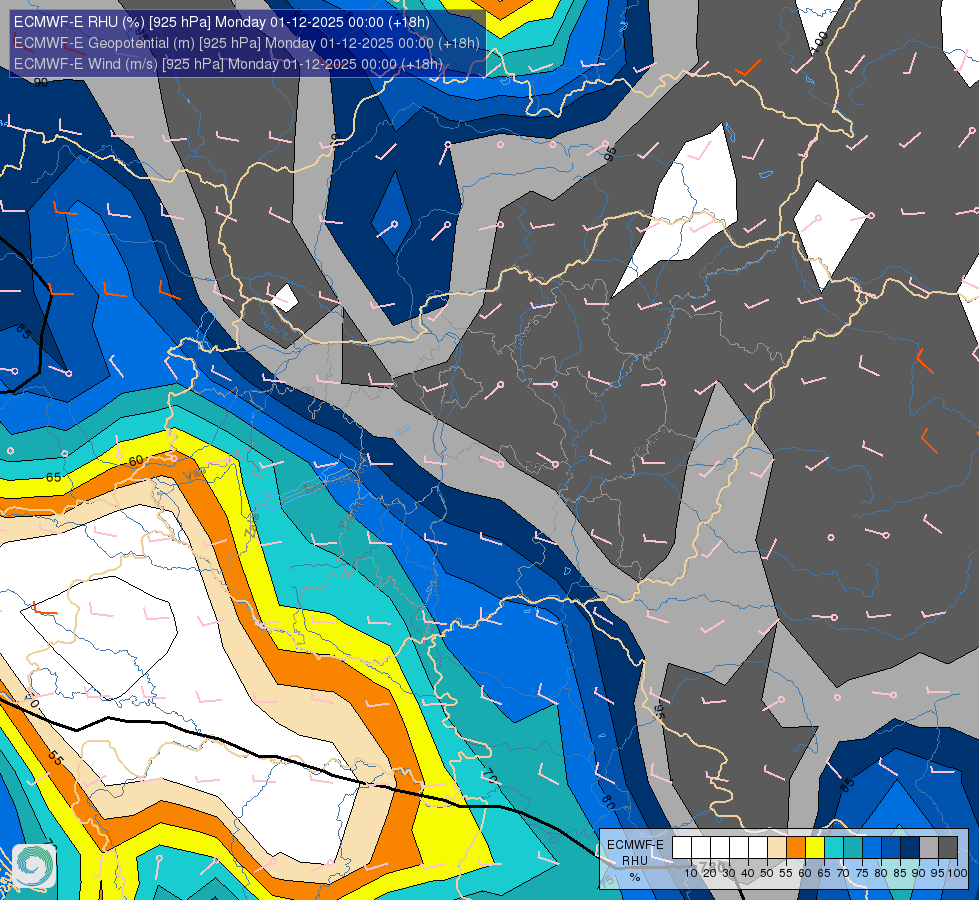Image resolution: width=979 pixels, height=900 pixels.
Task: Select the ECMWF-E Wind (m/s) layer title
Action: [x=228, y=64]
